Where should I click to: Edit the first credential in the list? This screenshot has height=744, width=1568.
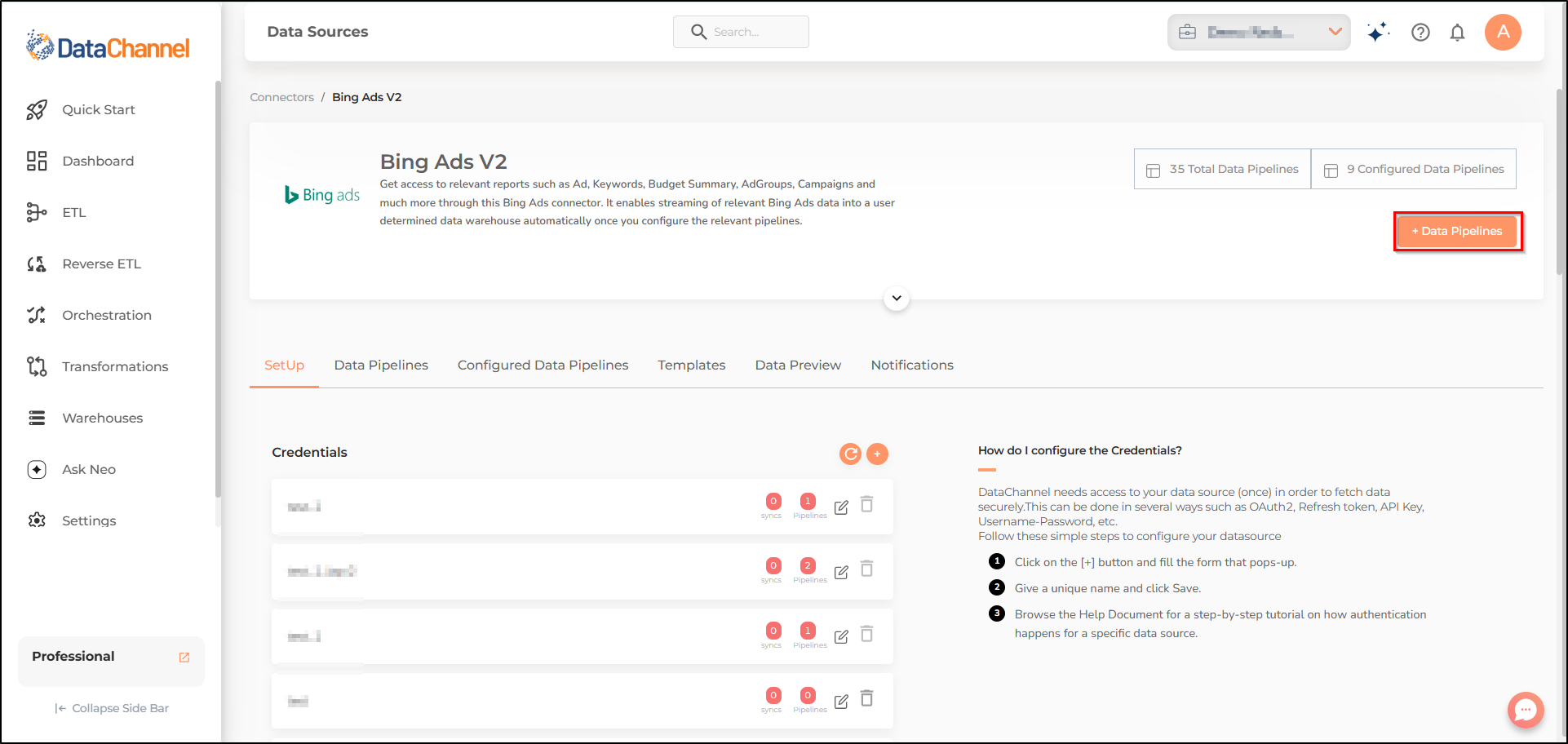point(841,507)
